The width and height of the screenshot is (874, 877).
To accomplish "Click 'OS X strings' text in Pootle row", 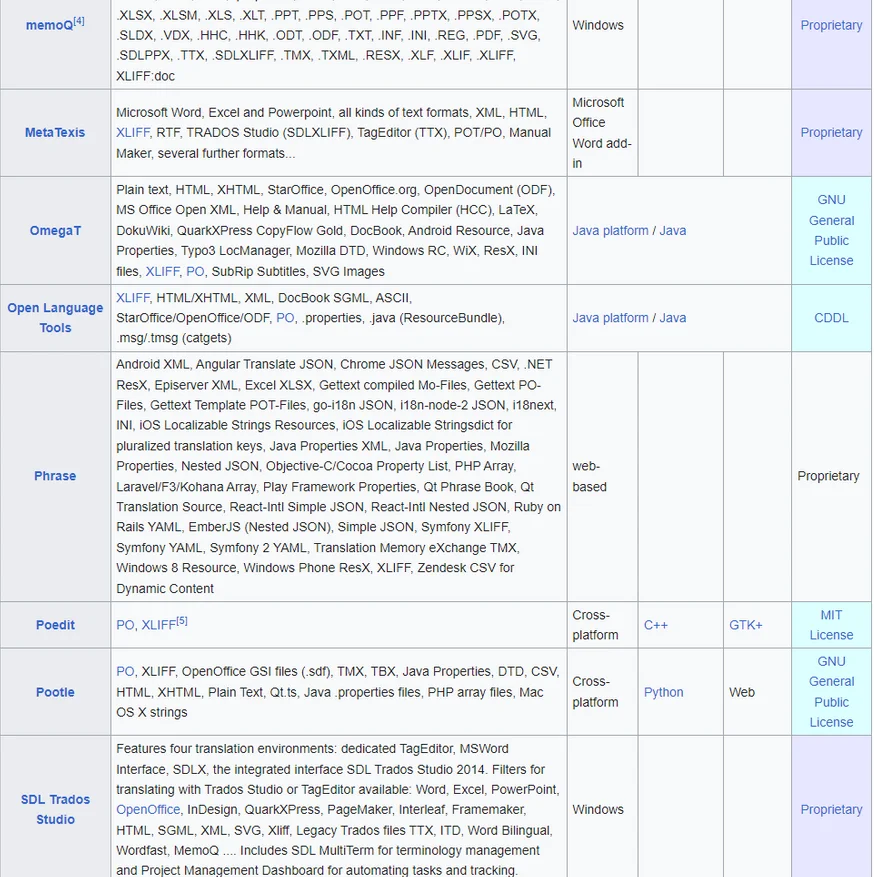I will [x=152, y=712].
